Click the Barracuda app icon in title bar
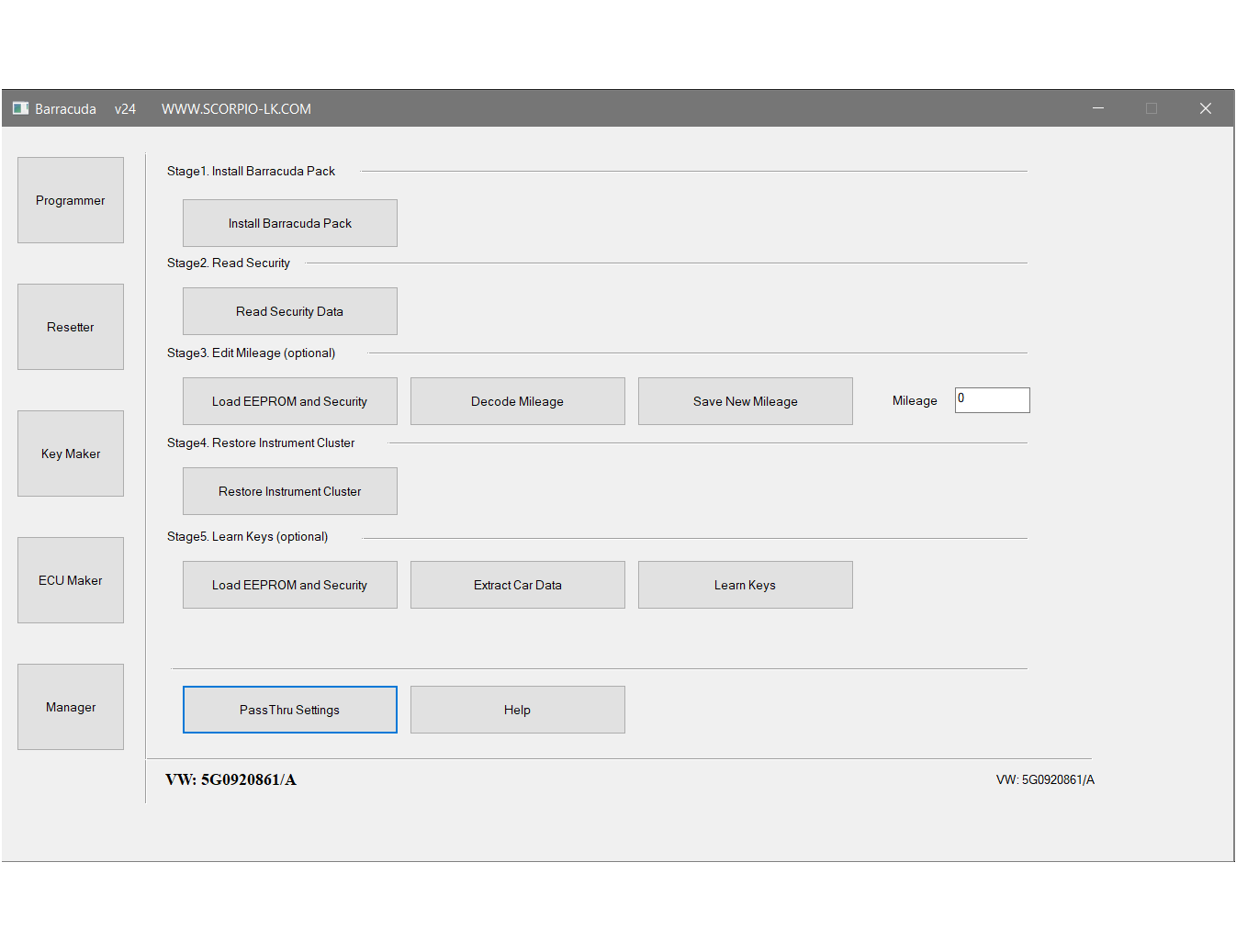Viewport: 1236px width, 952px height. [20, 108]
